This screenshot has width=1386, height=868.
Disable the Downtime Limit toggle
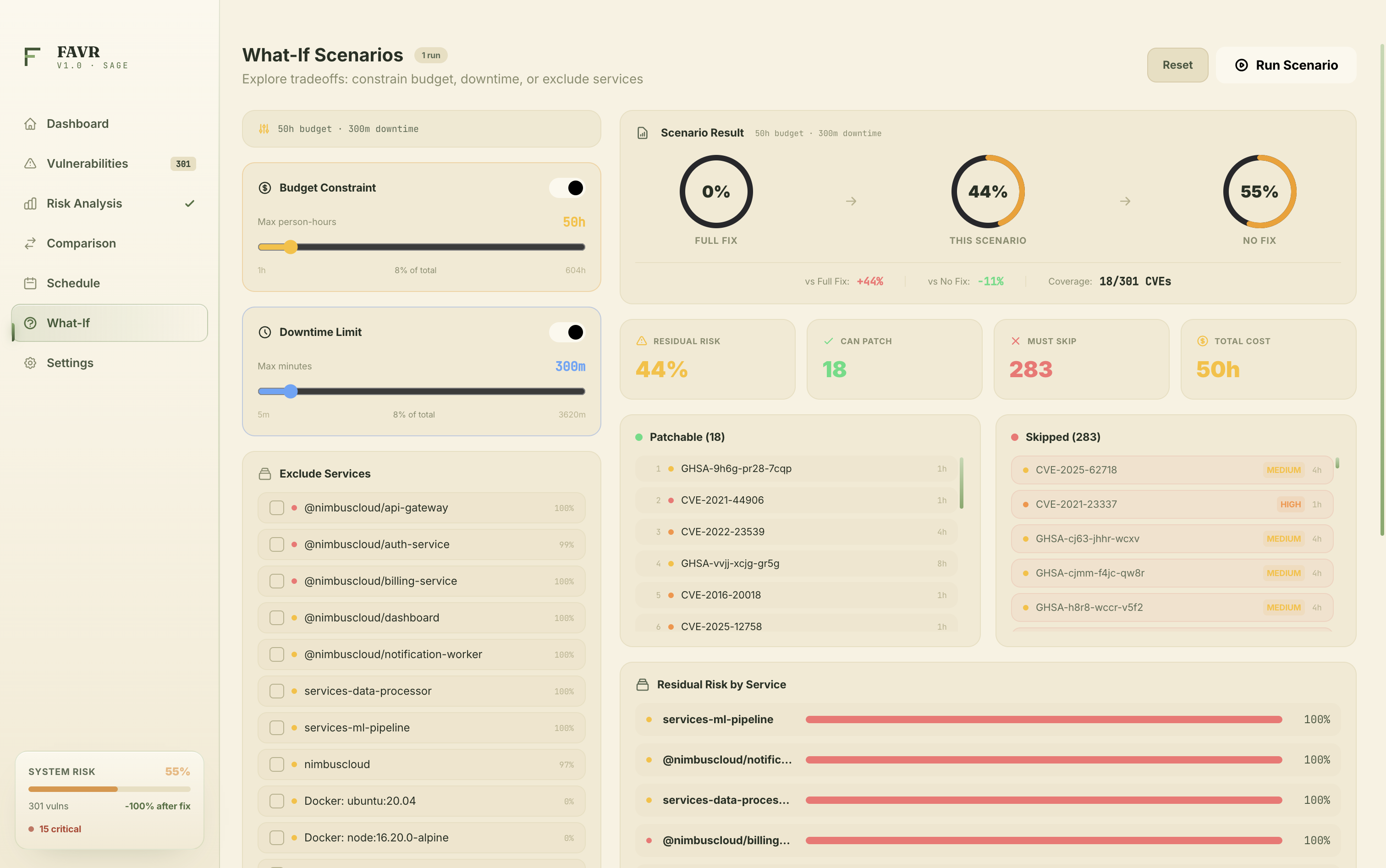pos(567,332)
